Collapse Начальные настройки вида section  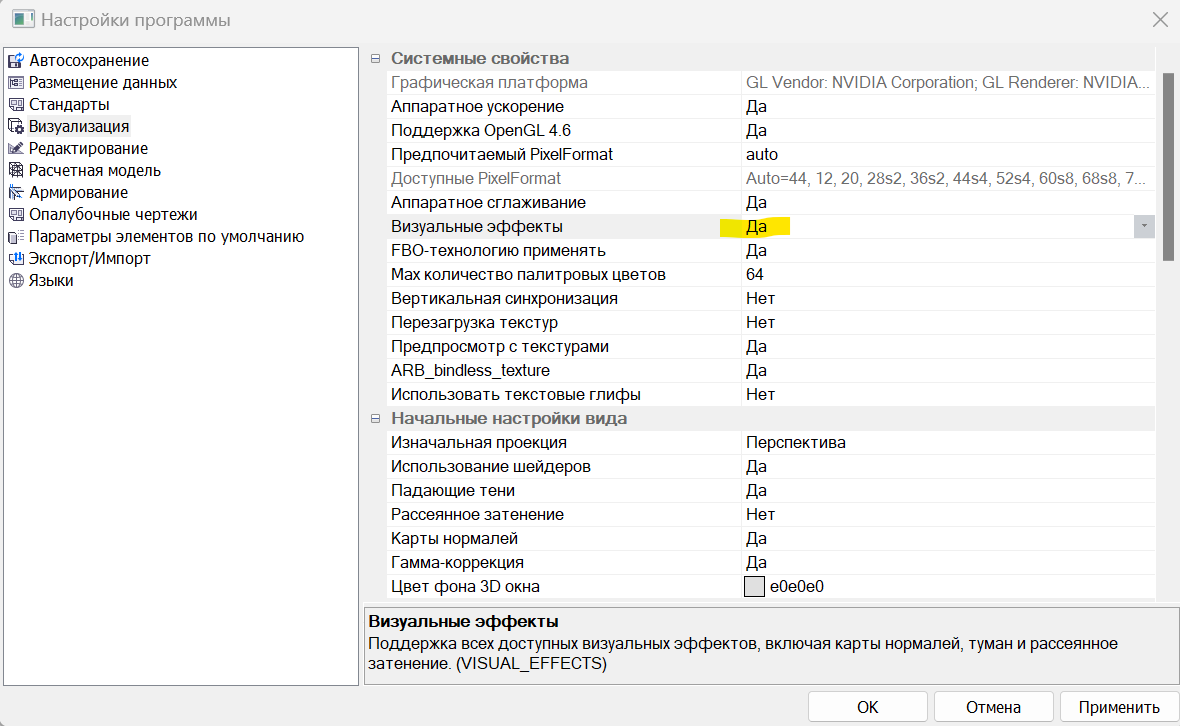(x=376, y=419)
